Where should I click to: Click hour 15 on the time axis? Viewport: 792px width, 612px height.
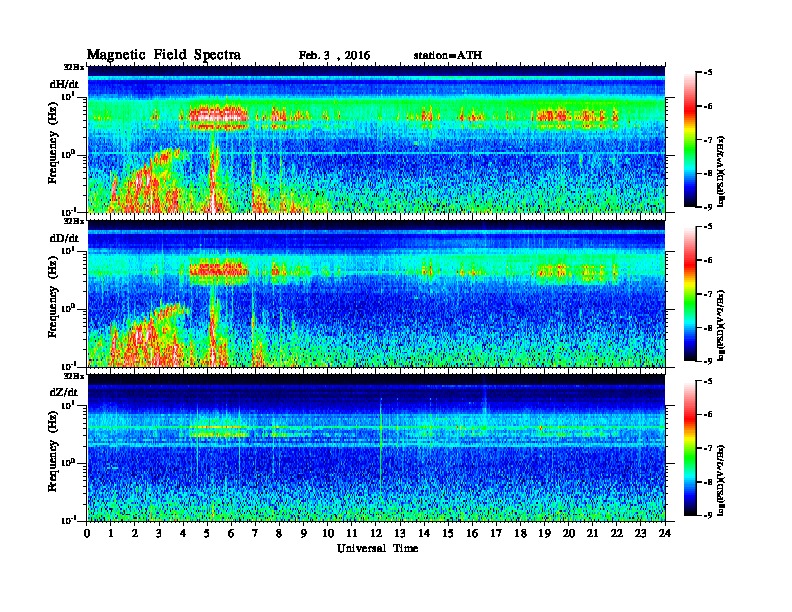(x=448, y=534)
